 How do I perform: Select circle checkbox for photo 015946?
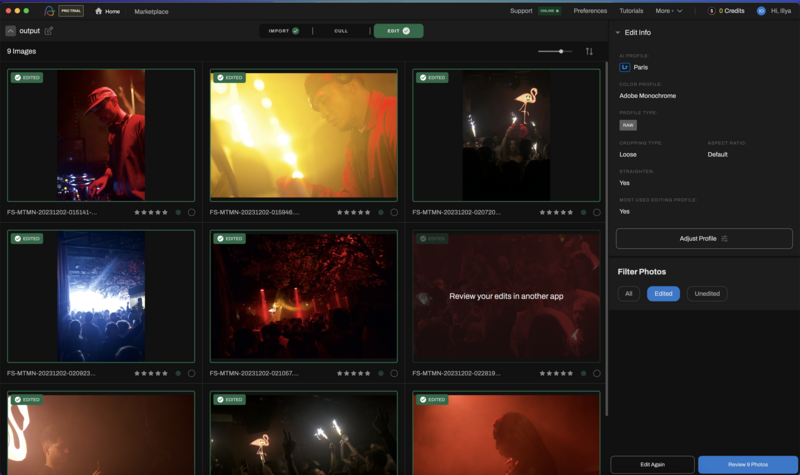click(x=394, y=212)
